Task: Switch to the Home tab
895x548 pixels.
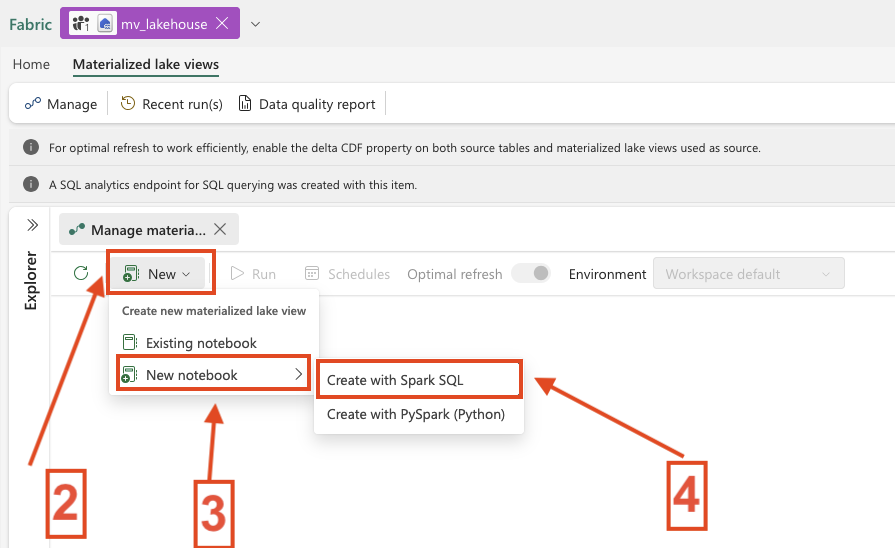Action: 31,64
